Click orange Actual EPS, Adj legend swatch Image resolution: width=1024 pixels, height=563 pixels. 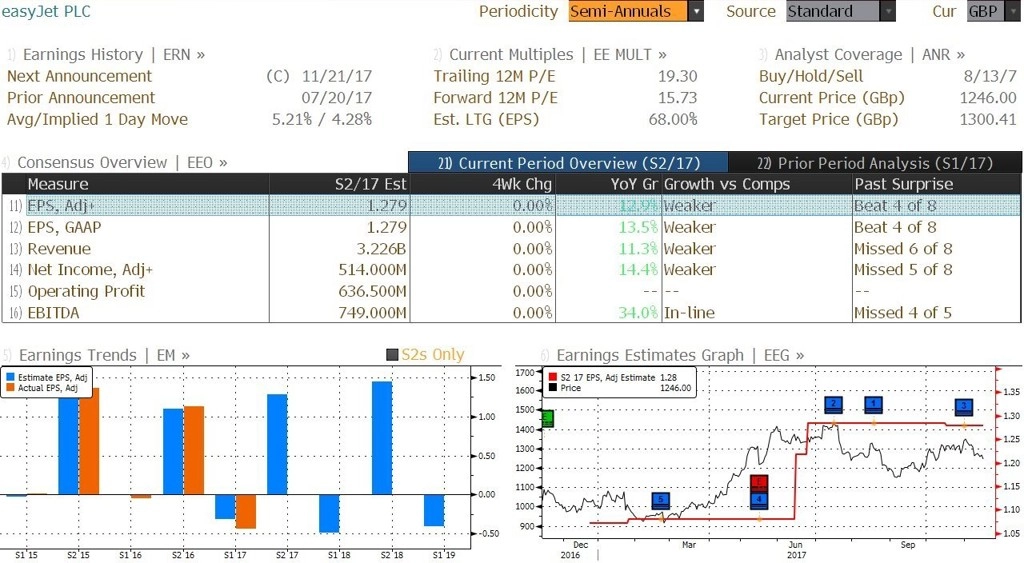click(10, 388)
